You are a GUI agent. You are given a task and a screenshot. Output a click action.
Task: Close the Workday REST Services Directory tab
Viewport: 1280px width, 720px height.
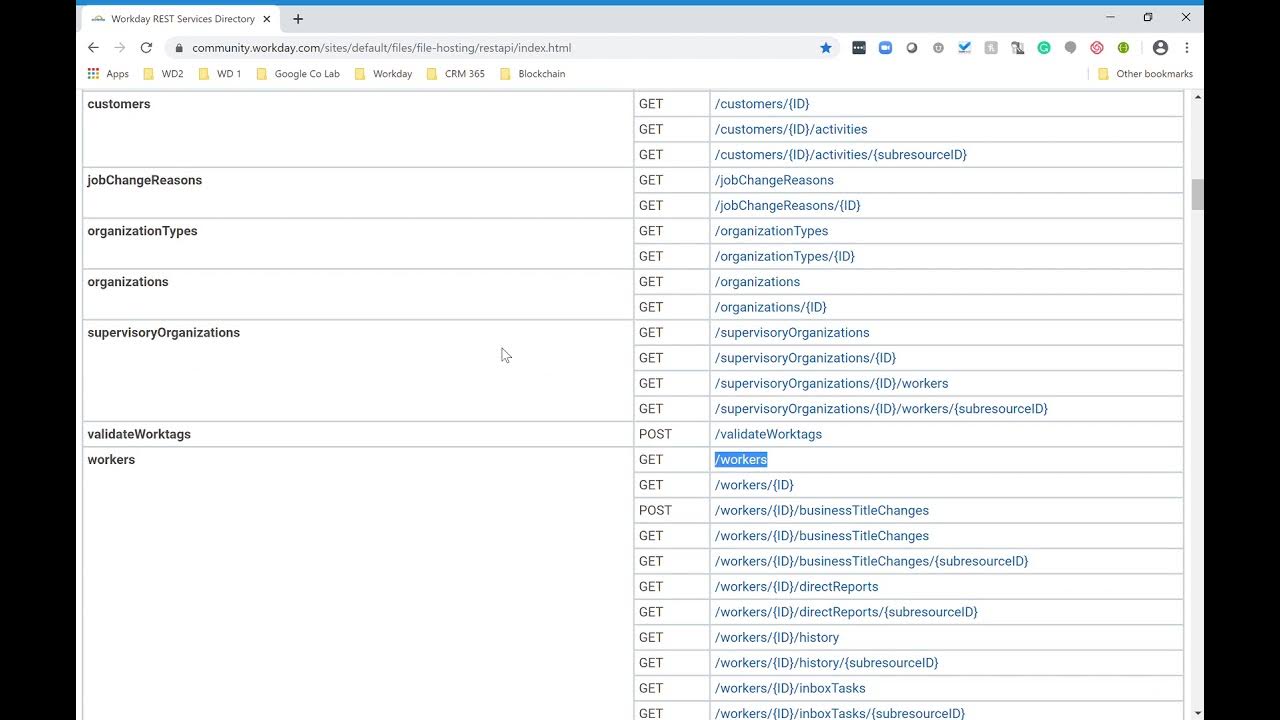pos(267,18)
